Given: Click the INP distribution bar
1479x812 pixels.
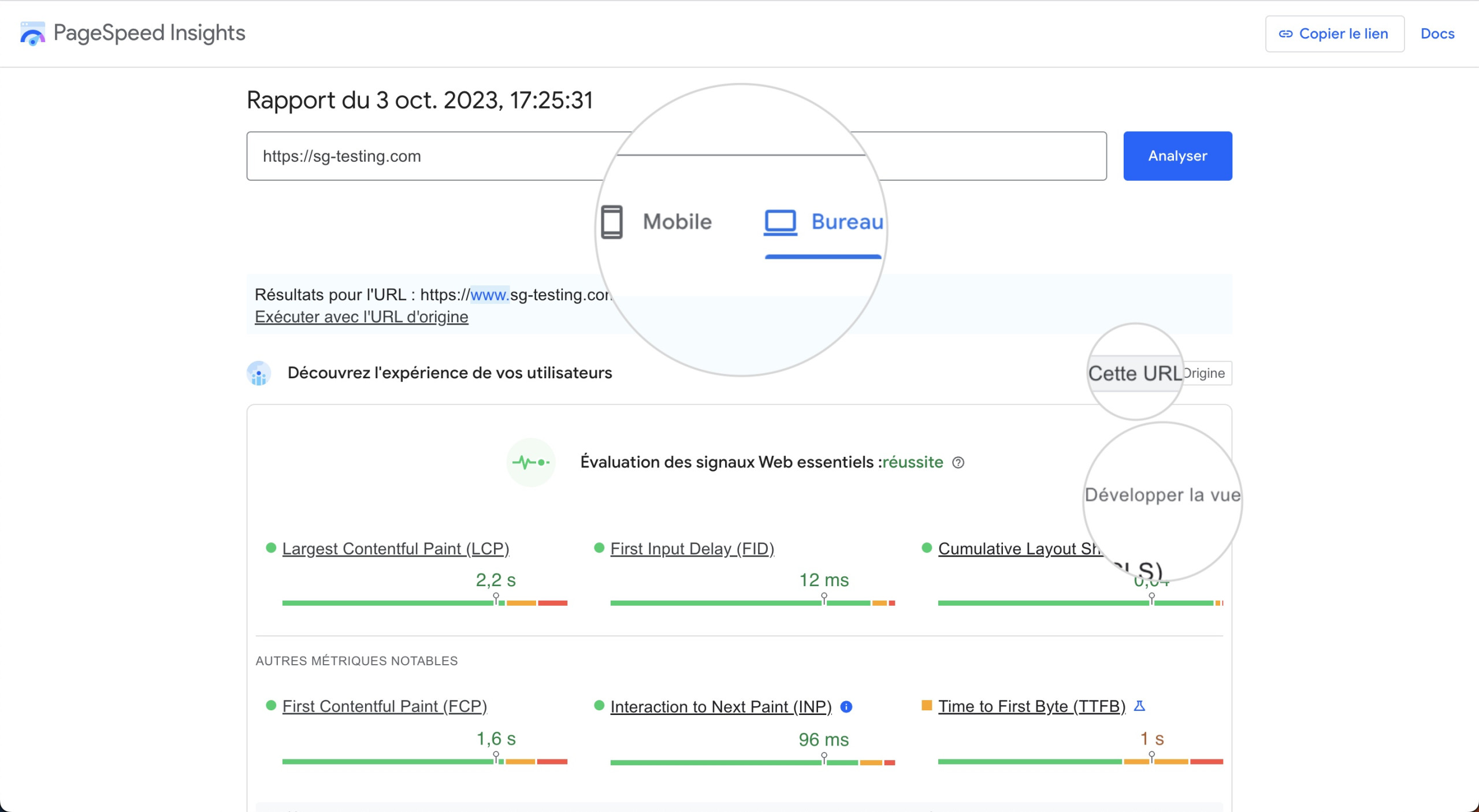Looking at the screenshot, I should click(x=753, y=762).
